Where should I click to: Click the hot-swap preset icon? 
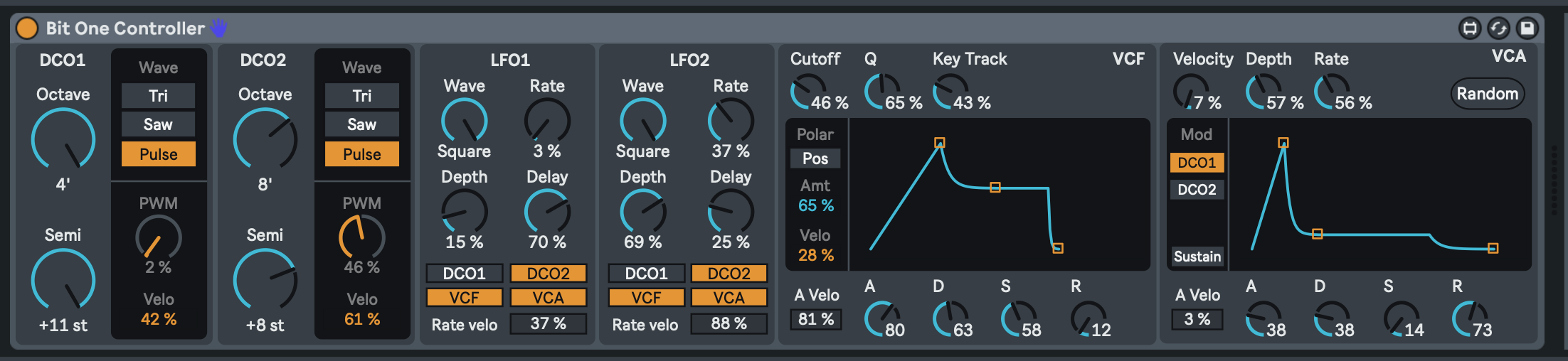[x=1498, y=28]
